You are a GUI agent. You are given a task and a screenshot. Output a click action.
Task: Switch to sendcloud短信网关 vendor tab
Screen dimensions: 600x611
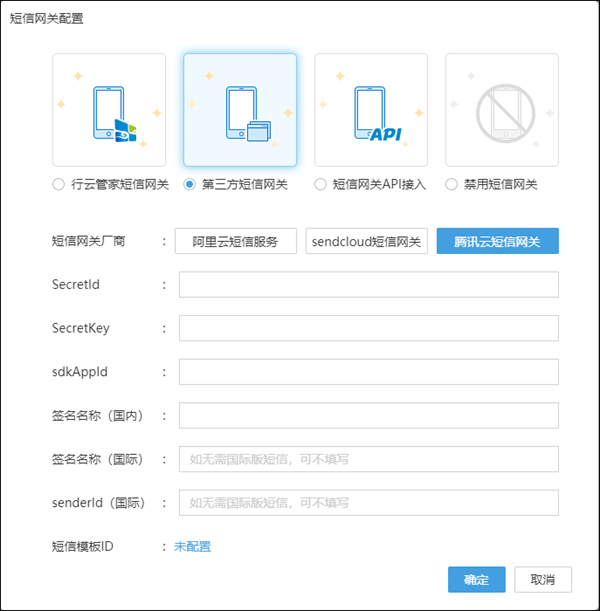pyautogui.click(x=367, y=241)
